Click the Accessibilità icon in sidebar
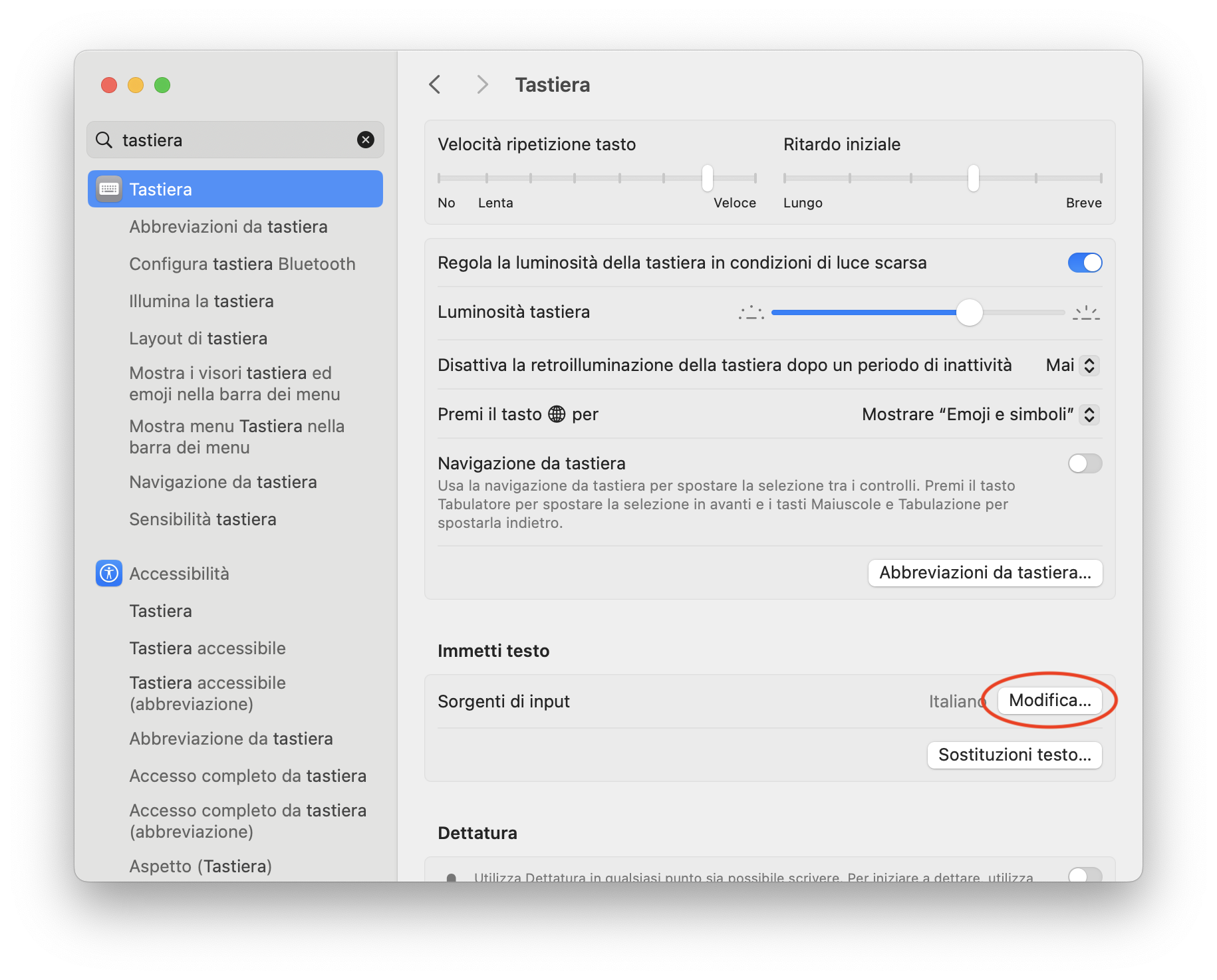The height and width of the screenshot is (980, 1217). click(x=109, y=573)
